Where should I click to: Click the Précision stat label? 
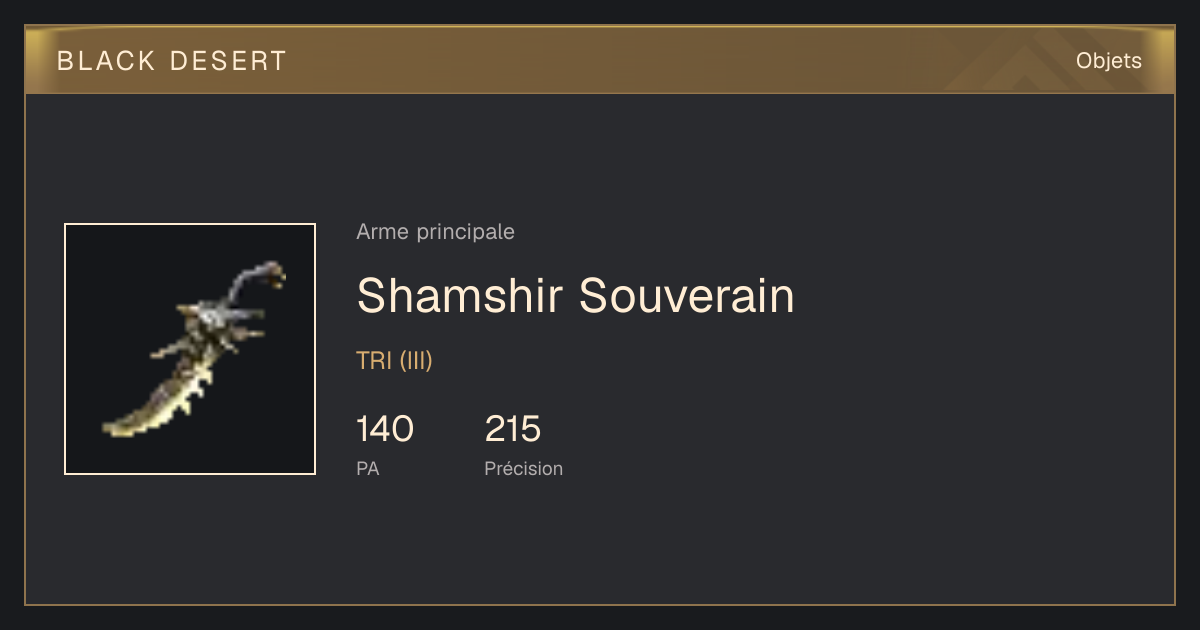(x=523, y=468)
